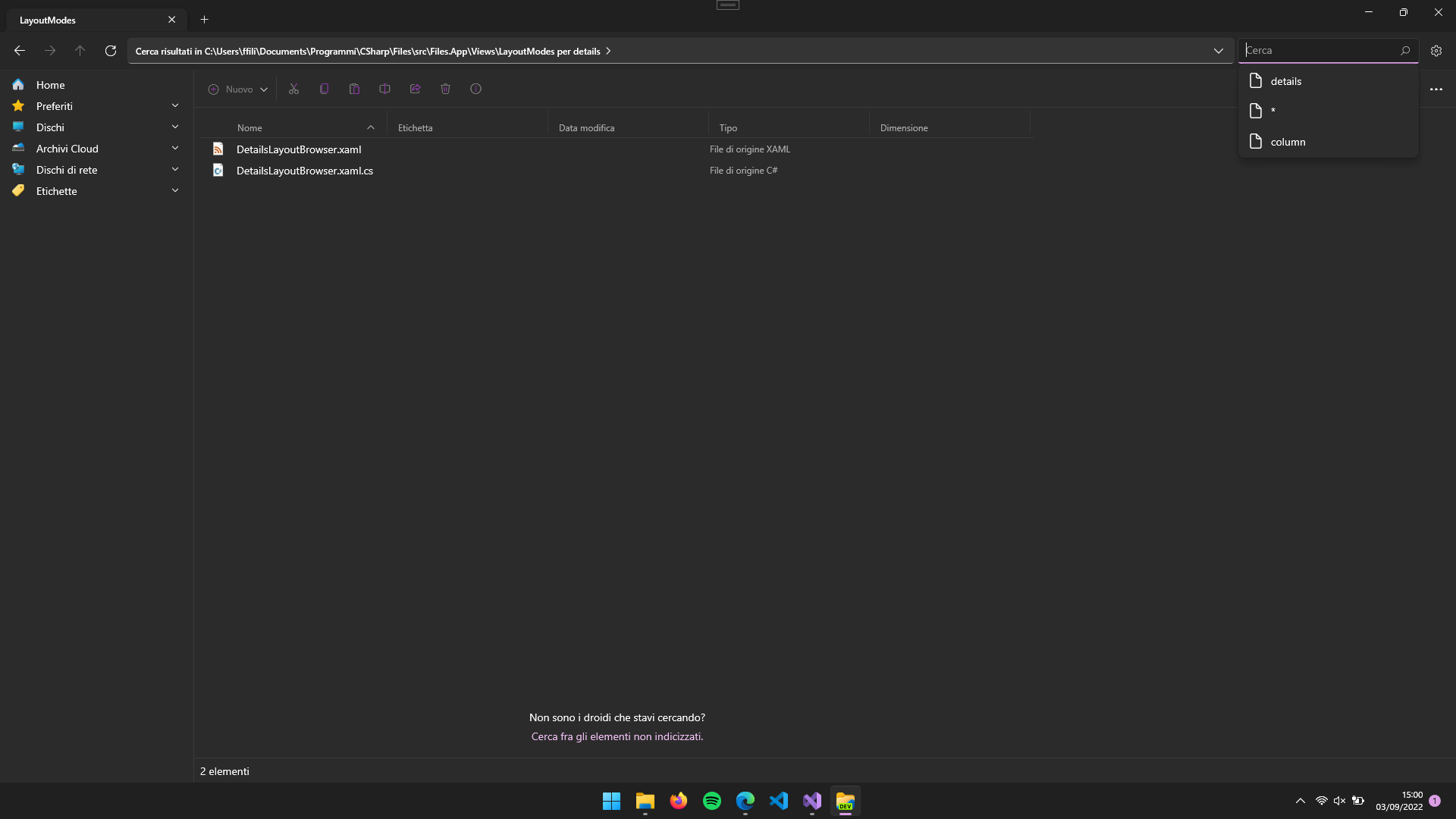Viewport: 1456px width, 819px height.
Task: Click the Paste clipboard icon
Action: (354, 89)
